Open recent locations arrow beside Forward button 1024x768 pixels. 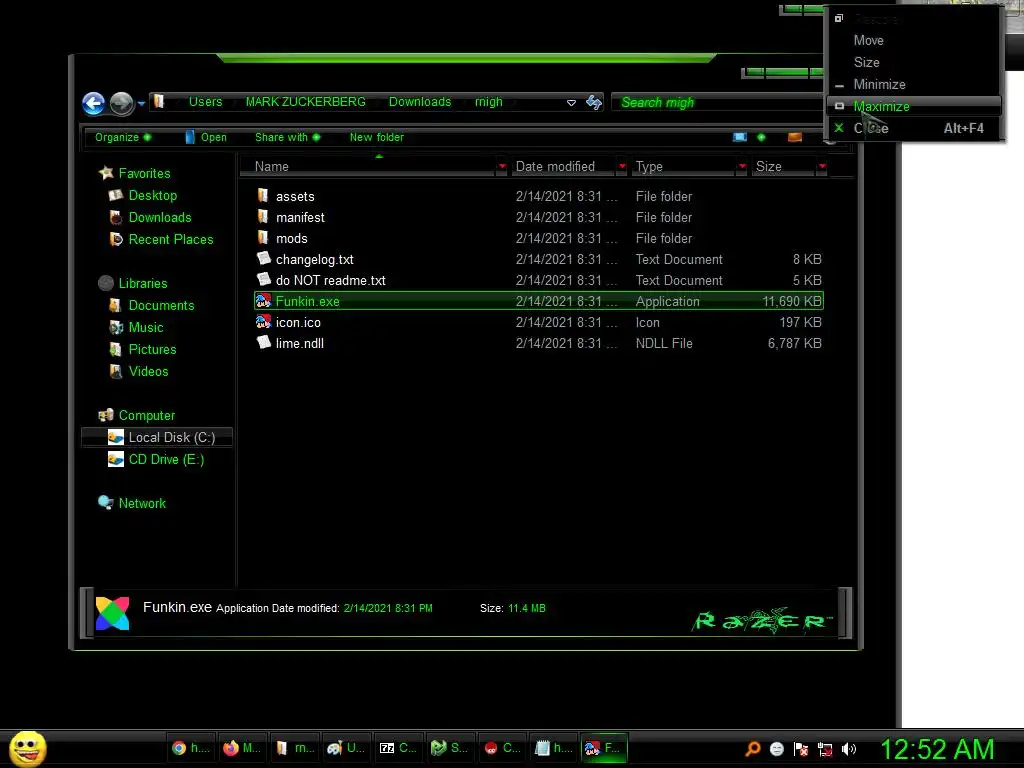point(141,103)
